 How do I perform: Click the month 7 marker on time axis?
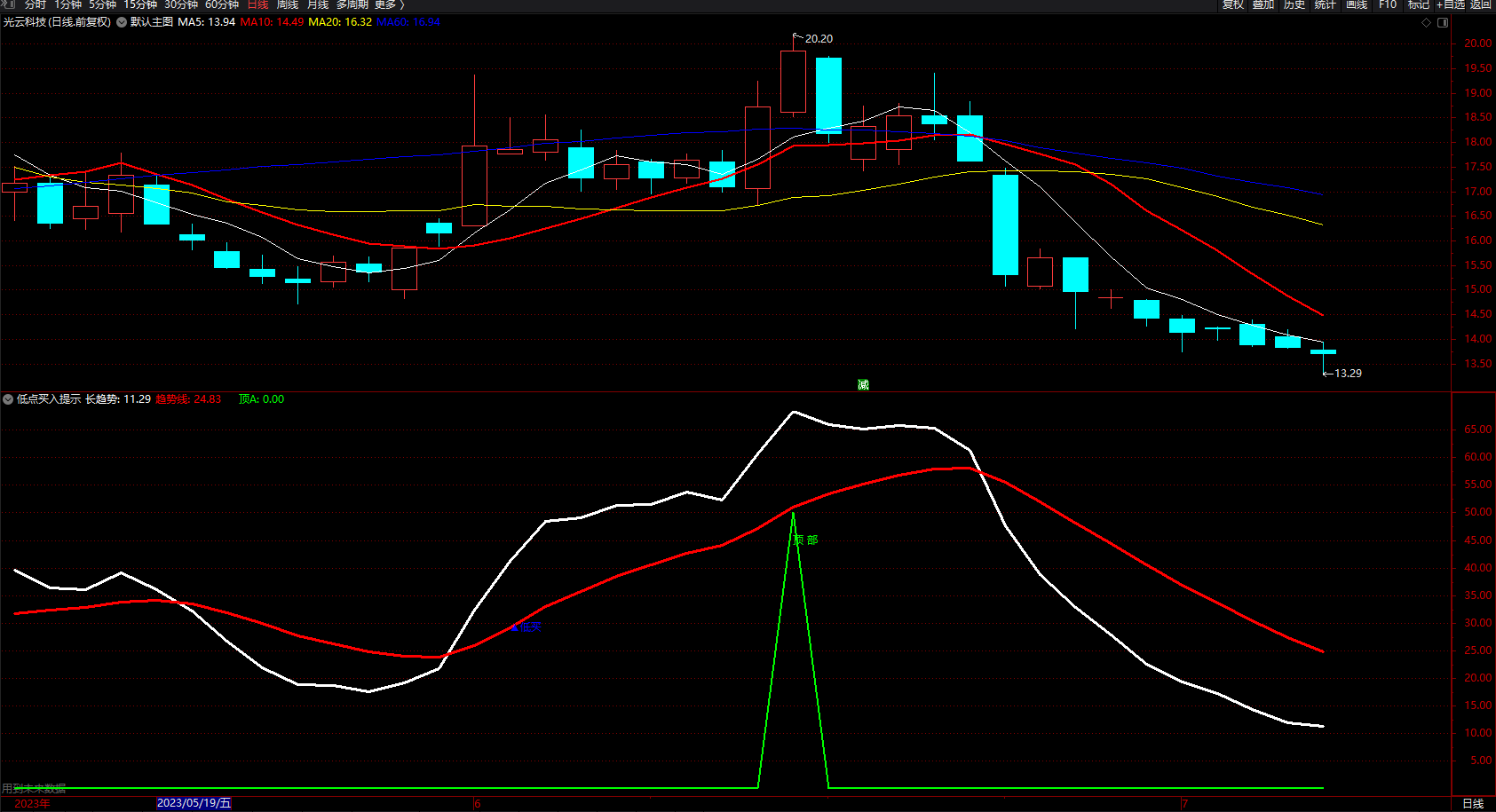coord(1184,803)
